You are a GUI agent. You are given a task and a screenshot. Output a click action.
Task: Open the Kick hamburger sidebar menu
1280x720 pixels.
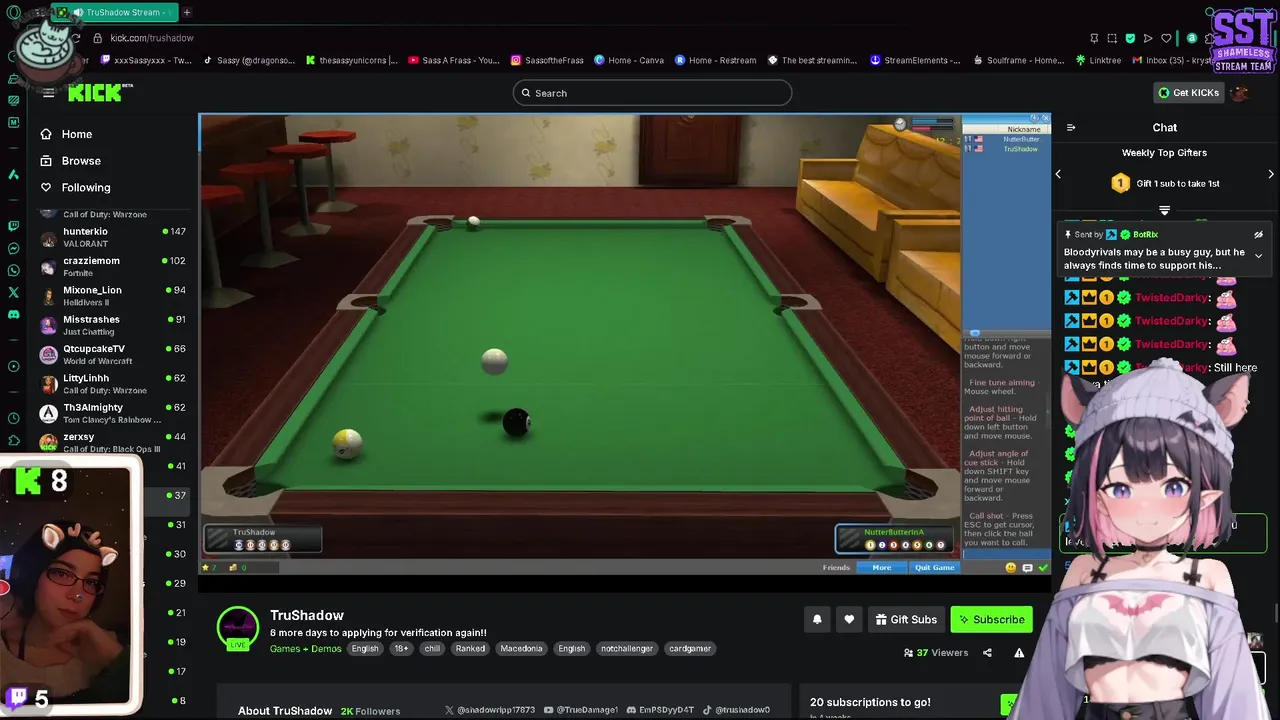pyautogui.click(x=48, y=93)
